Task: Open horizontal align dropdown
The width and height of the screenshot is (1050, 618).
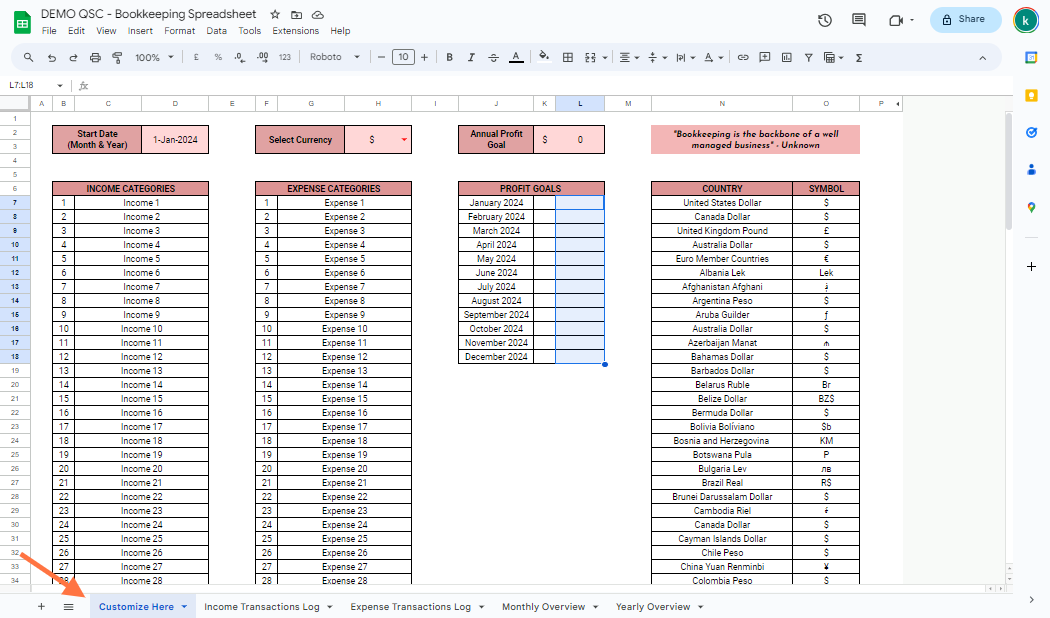Action: click(629, 58)
